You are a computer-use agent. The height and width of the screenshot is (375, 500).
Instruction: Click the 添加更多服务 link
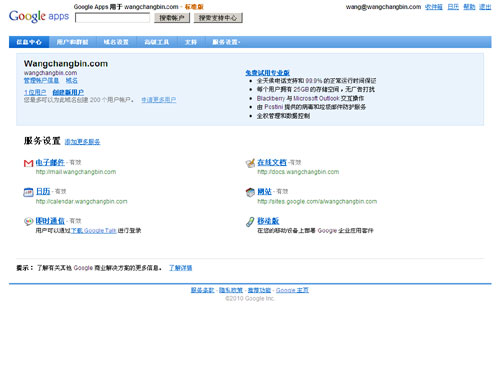(82, 142)
